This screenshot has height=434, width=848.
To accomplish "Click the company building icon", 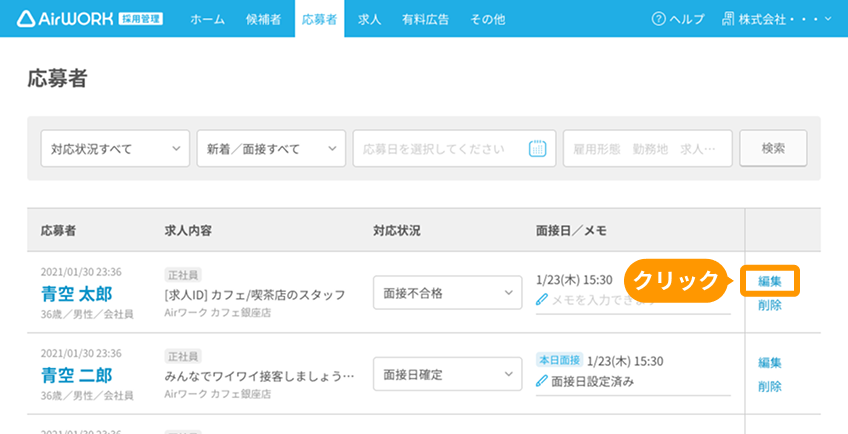I will pyautogui.click(x=728, y=19).
